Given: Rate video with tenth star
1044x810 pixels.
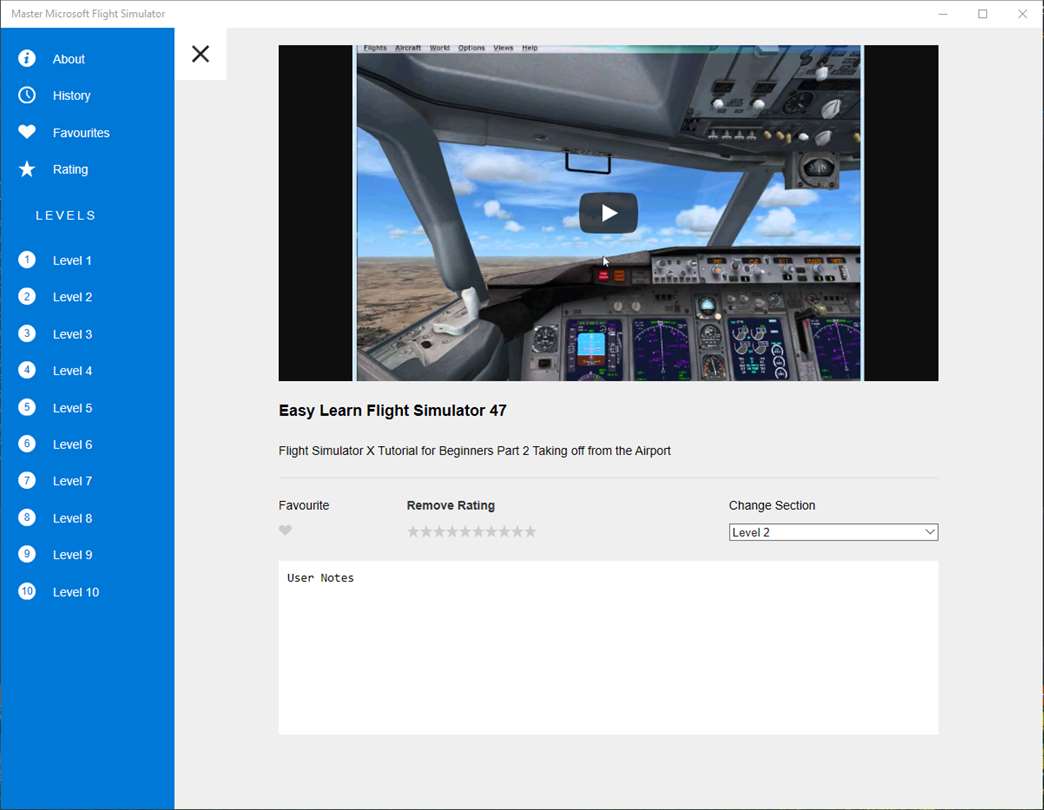Looking at the screenshot, I should [x=530, y=531].
